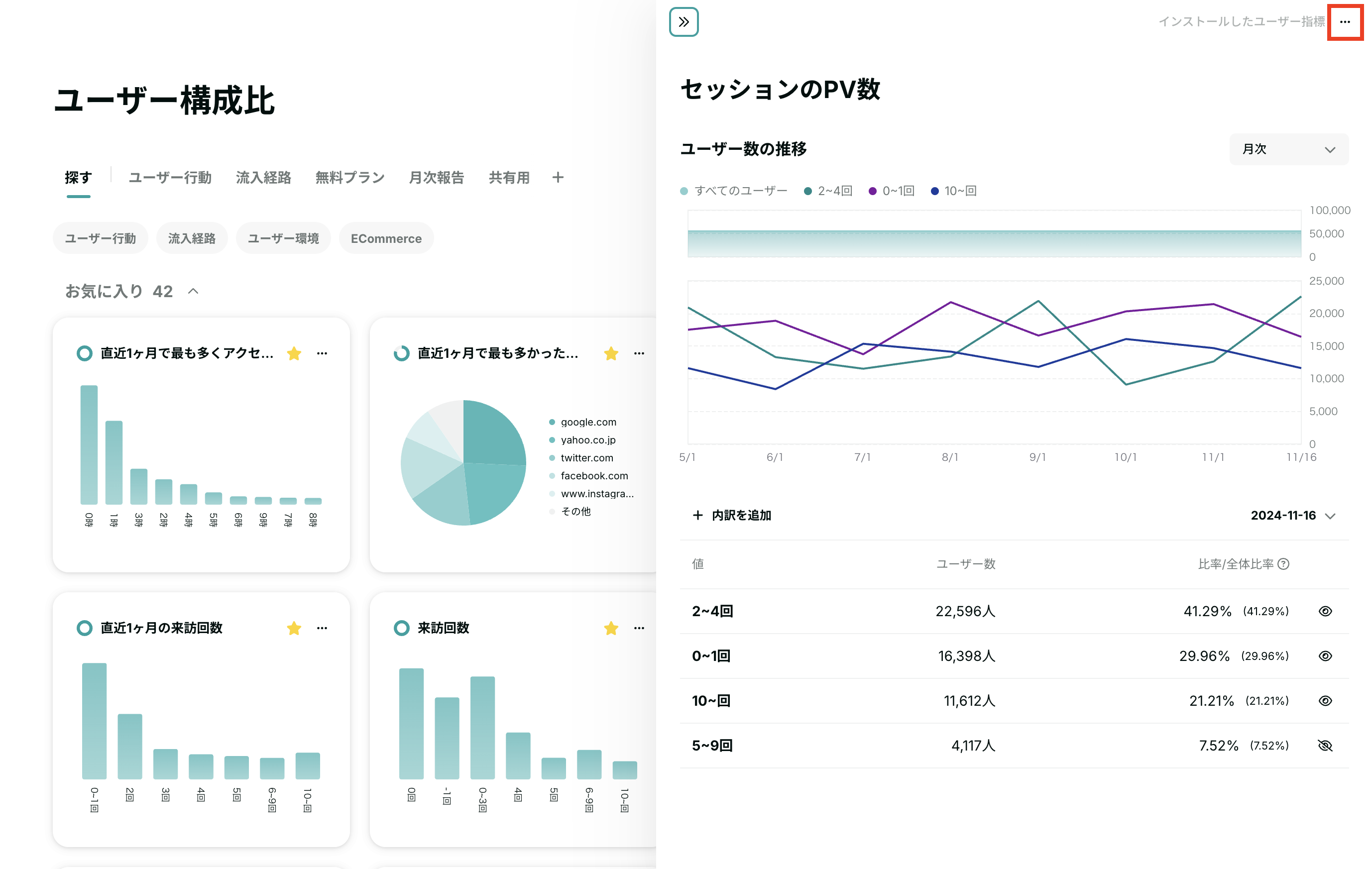Switch to the 流入経路 tab

[263, 178]
